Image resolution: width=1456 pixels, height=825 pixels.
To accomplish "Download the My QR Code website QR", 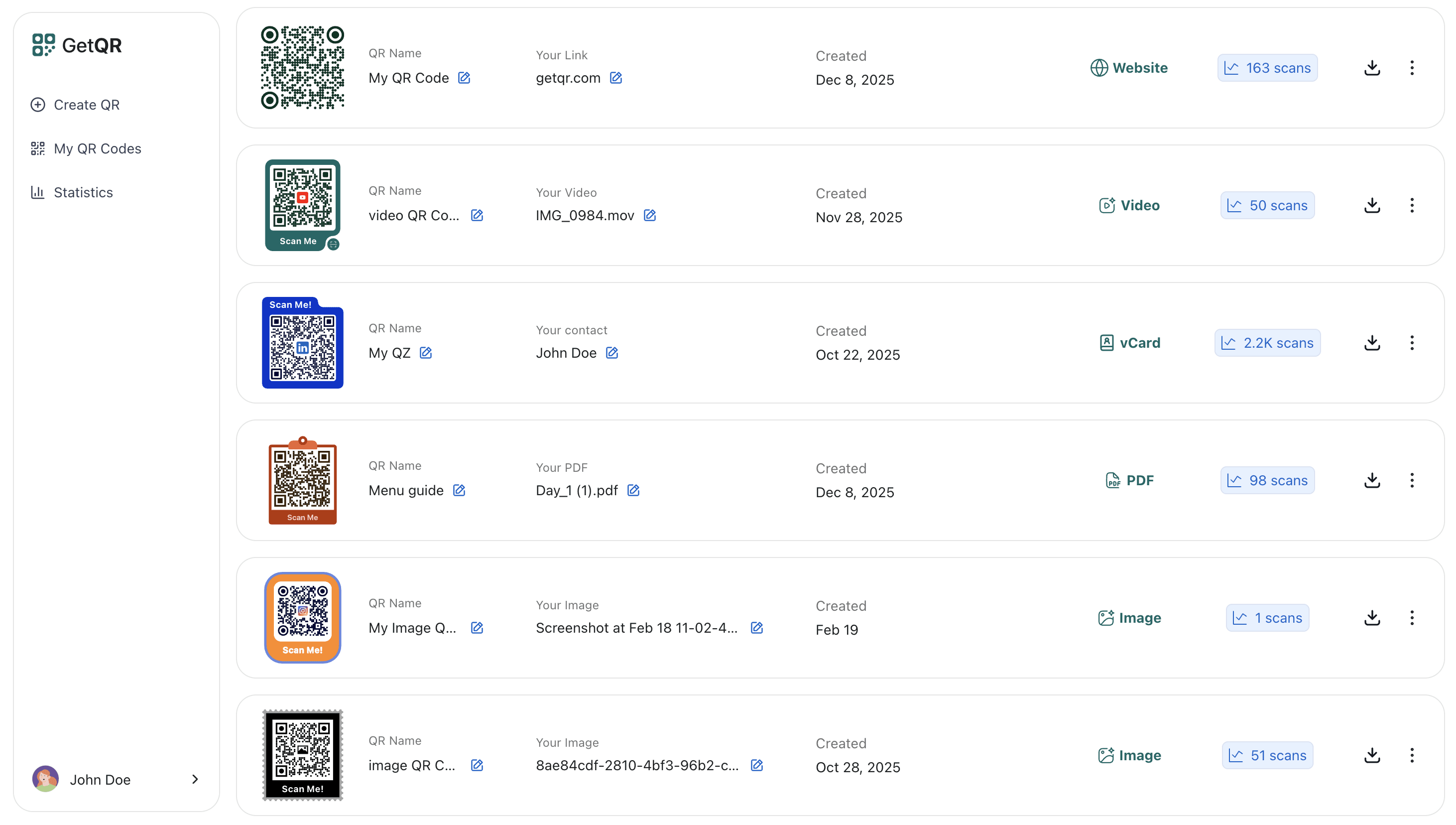I will point(1372,67).
